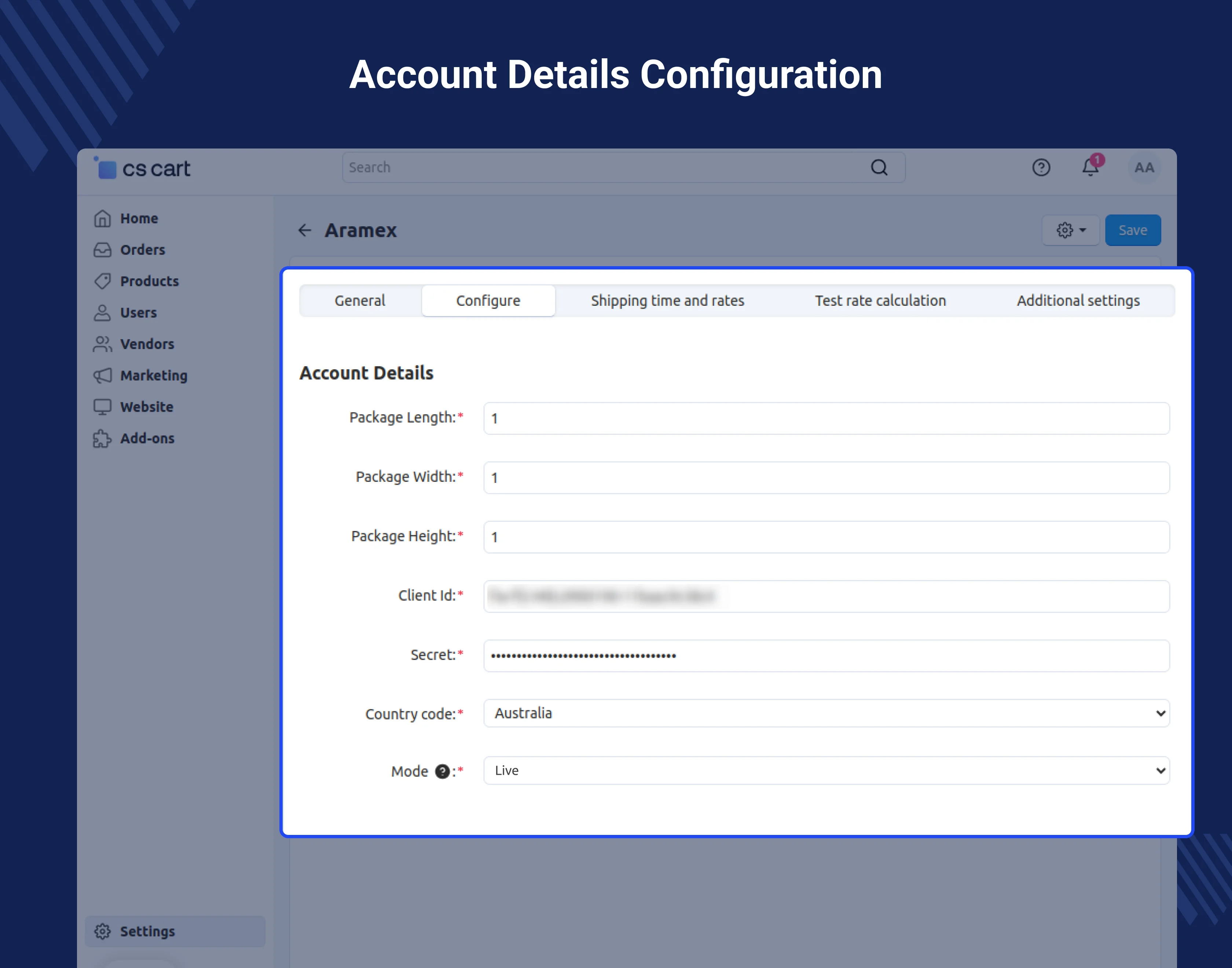This screenshot has width=1232, height=968.
Task: Open Add-ons from the sidebar
Action: pos(147,438)
